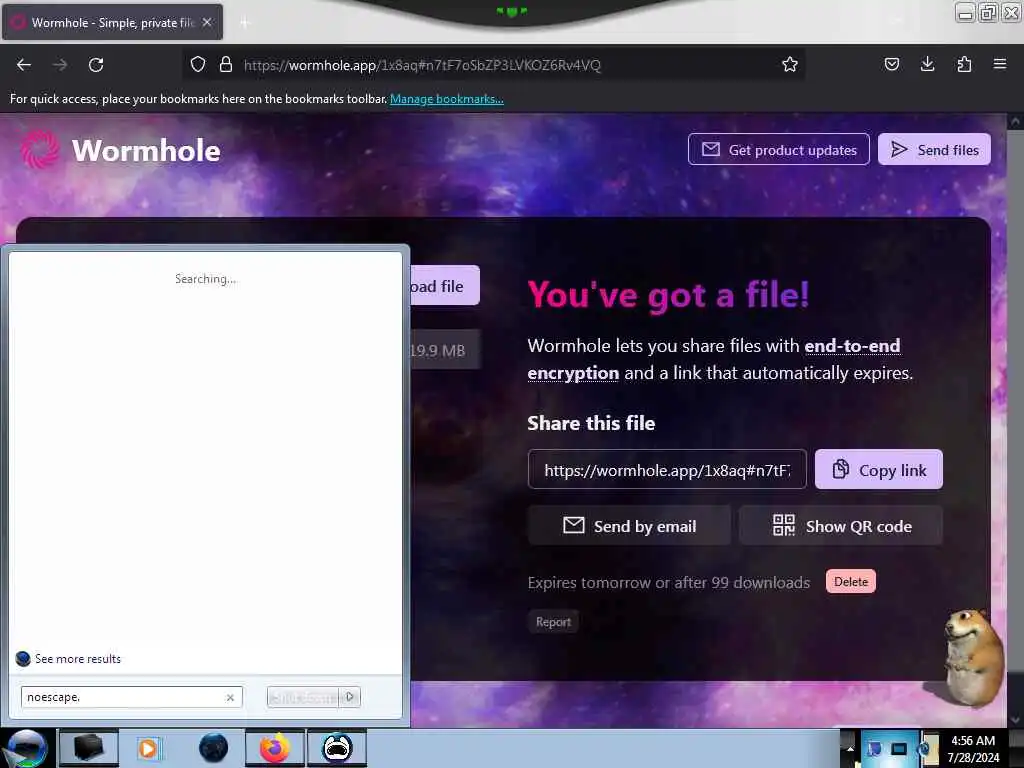Close the Wormhole browser tab
Viewport: 1024px width, 768px height.
(207, 22)
